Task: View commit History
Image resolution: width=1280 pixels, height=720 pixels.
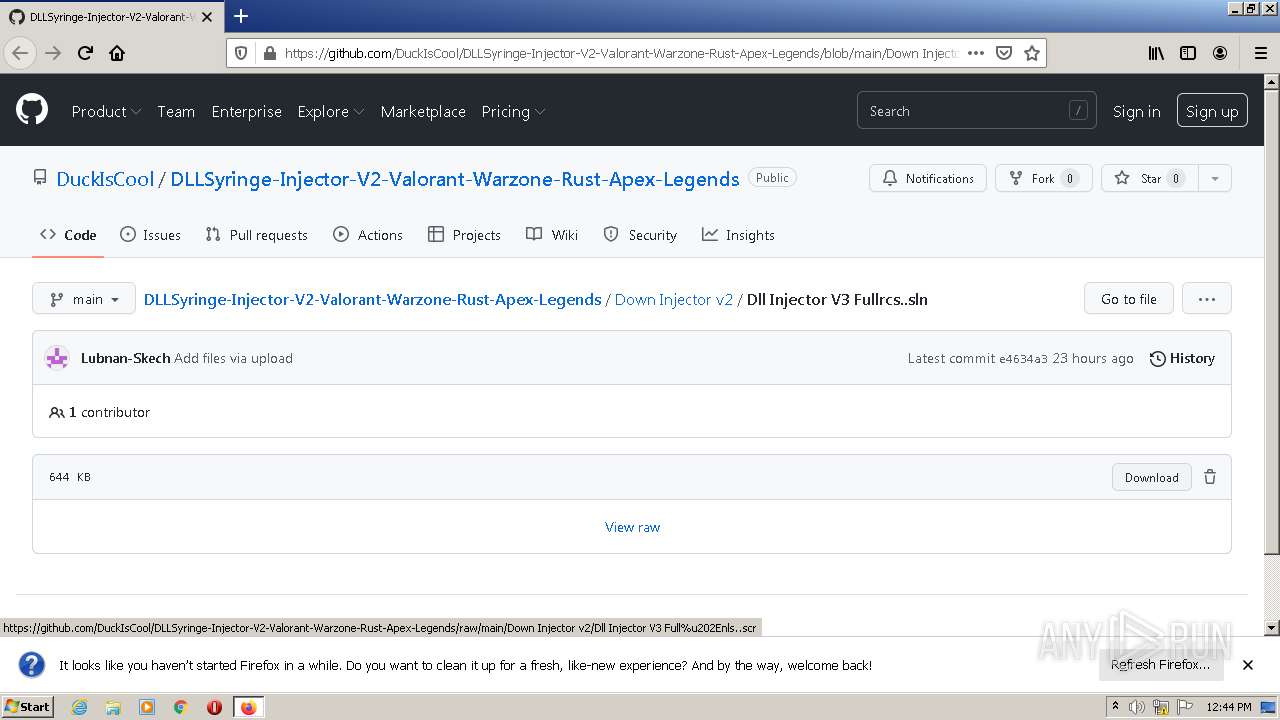Action: point(1182,358)
